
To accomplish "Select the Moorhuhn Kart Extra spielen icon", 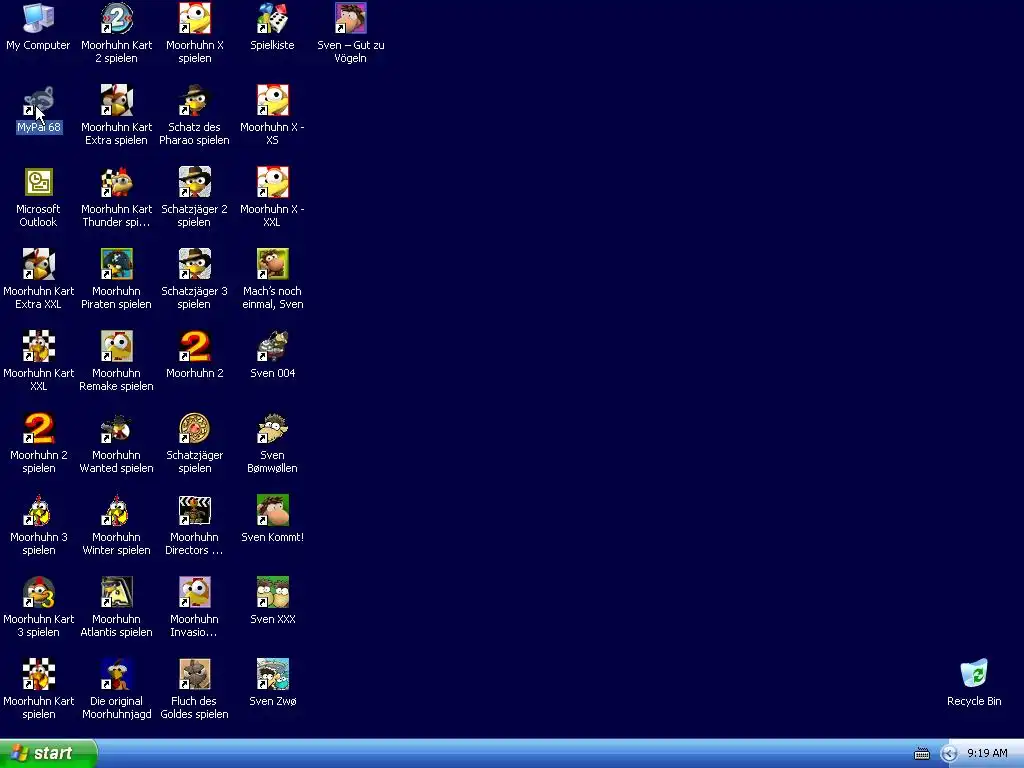I will point(116,101).
